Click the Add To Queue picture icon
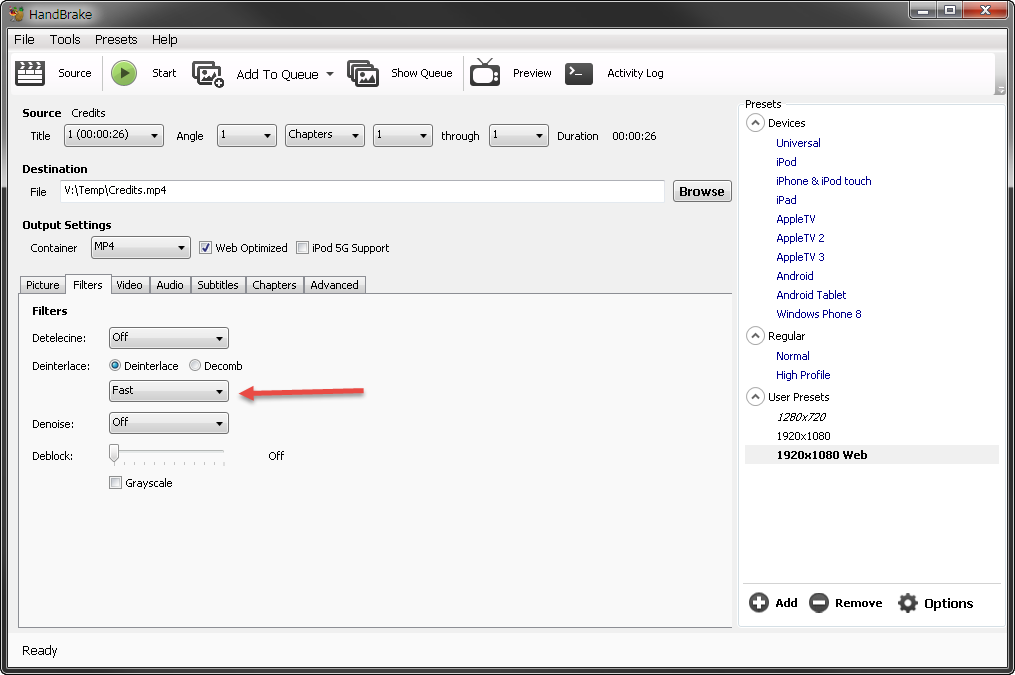 pyautogui.click(x=208, y=74)
